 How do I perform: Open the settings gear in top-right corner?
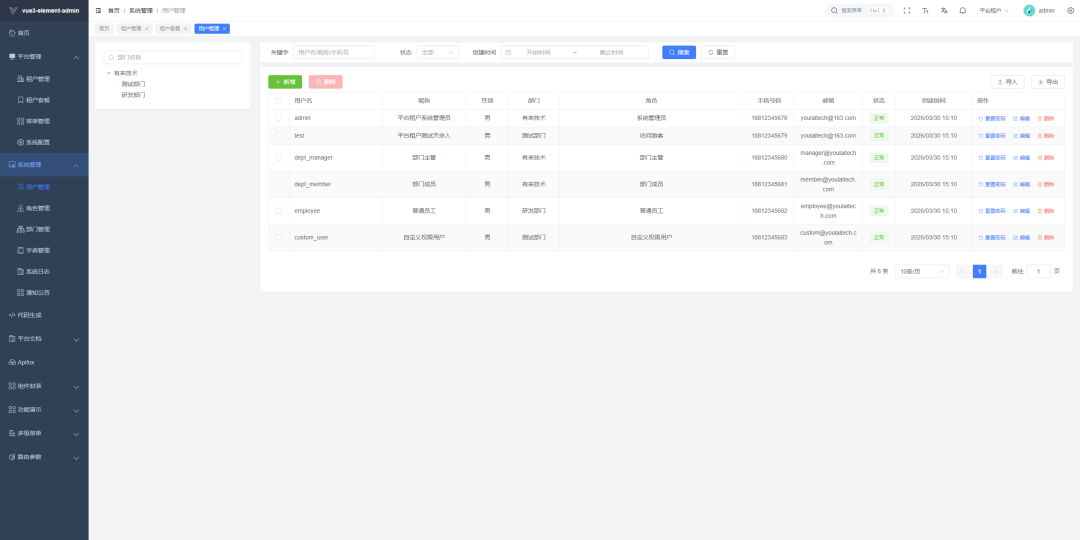pyautogui.click(x=1070, y=10)
